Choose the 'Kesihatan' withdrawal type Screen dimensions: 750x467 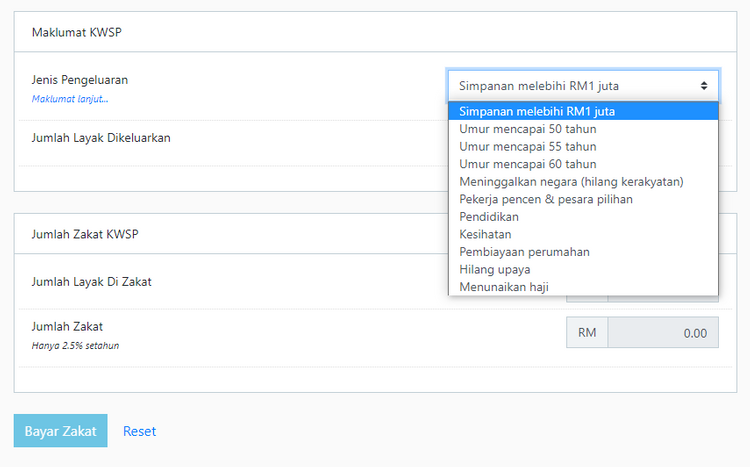(x=583, y=234)
